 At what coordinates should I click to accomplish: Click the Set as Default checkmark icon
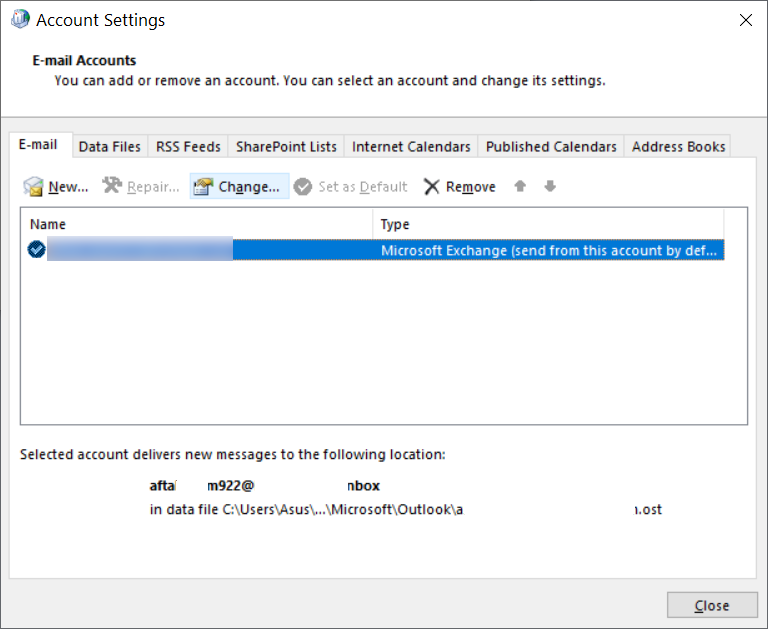303,187
